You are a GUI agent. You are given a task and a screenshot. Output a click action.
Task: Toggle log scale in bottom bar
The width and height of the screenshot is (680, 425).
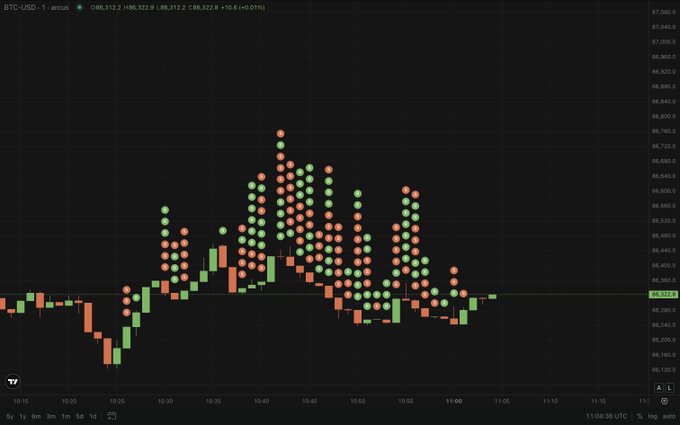[x=652, y=416]
